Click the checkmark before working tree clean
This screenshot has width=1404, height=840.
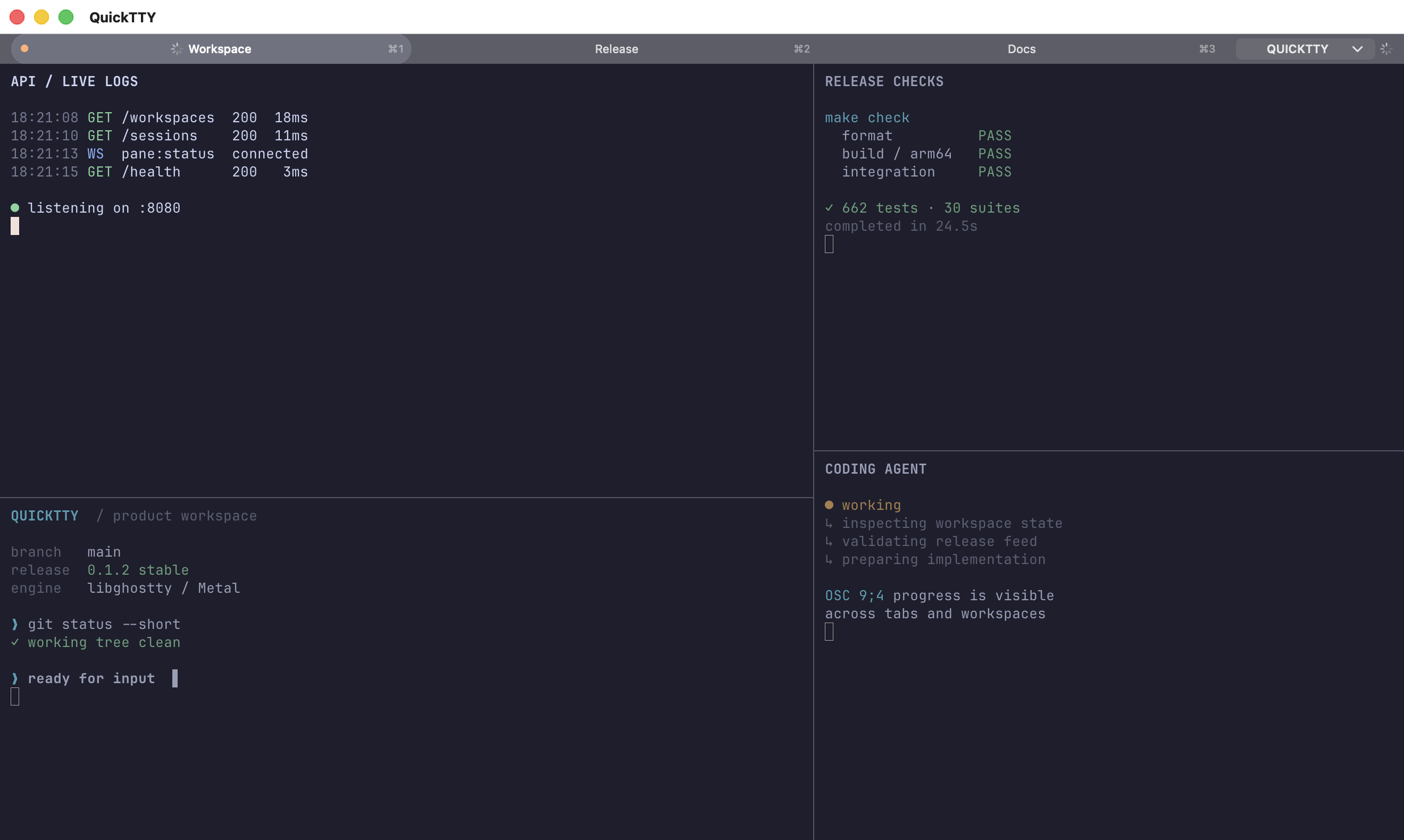pos(15,642)
